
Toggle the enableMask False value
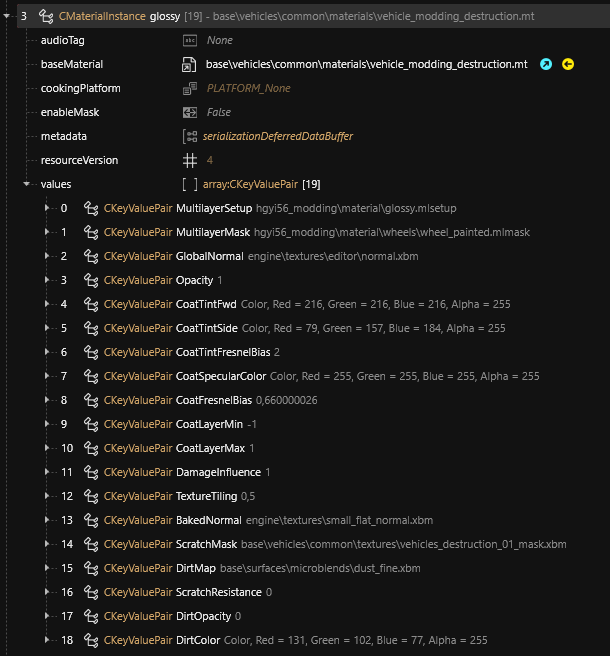pyautogui.click(x=218, y=112)
